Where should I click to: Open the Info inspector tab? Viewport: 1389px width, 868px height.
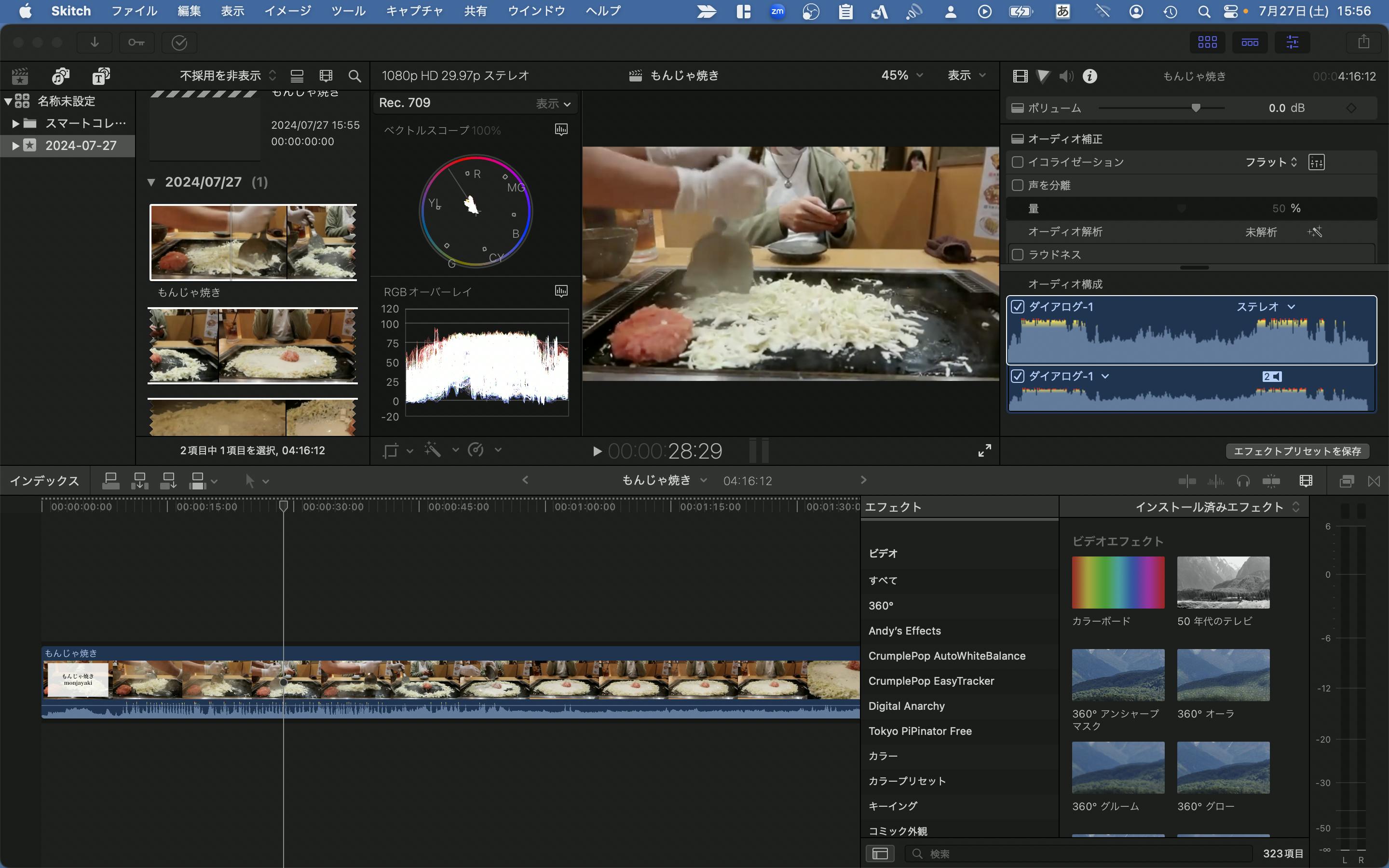[x=1089, y=76]
